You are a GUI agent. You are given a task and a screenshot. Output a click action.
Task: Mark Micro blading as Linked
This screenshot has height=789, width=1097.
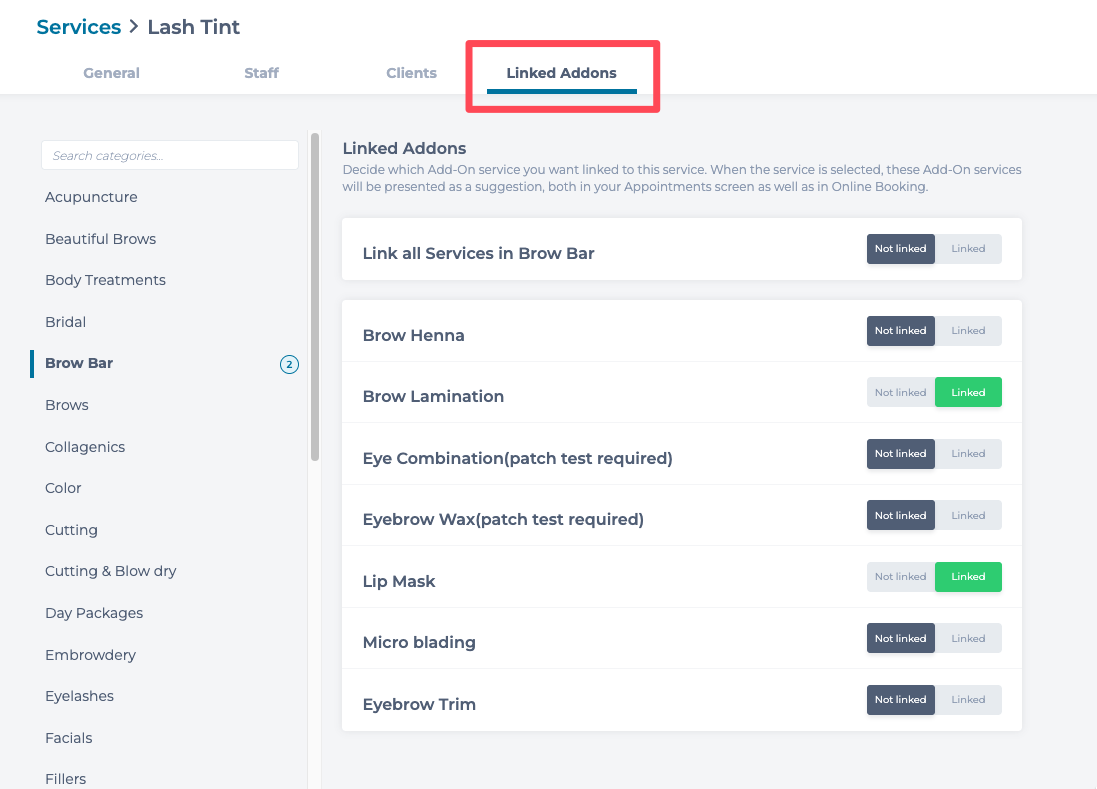tap(967, 639)
